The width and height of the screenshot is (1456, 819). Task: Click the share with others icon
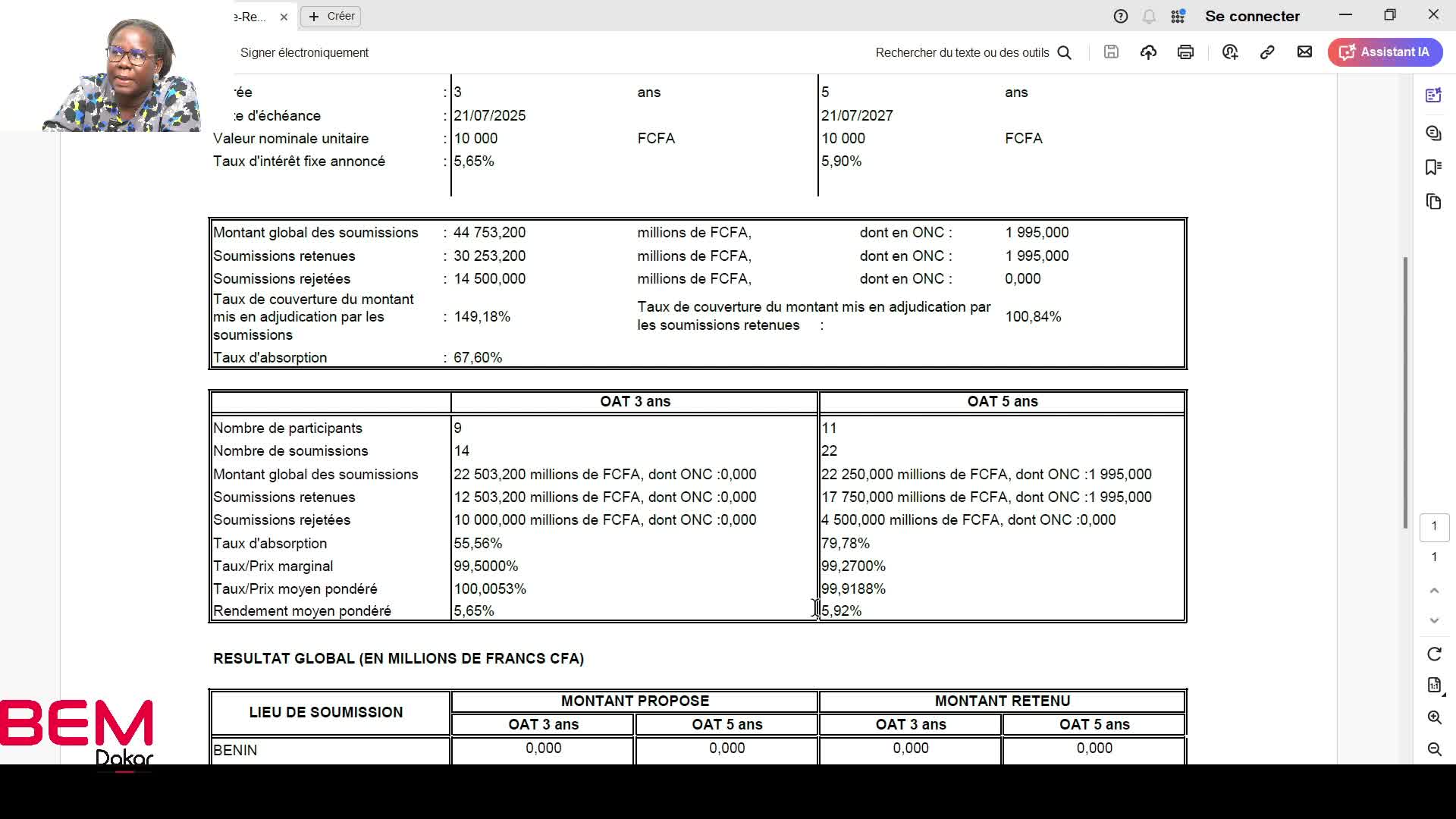point(1230,52)
